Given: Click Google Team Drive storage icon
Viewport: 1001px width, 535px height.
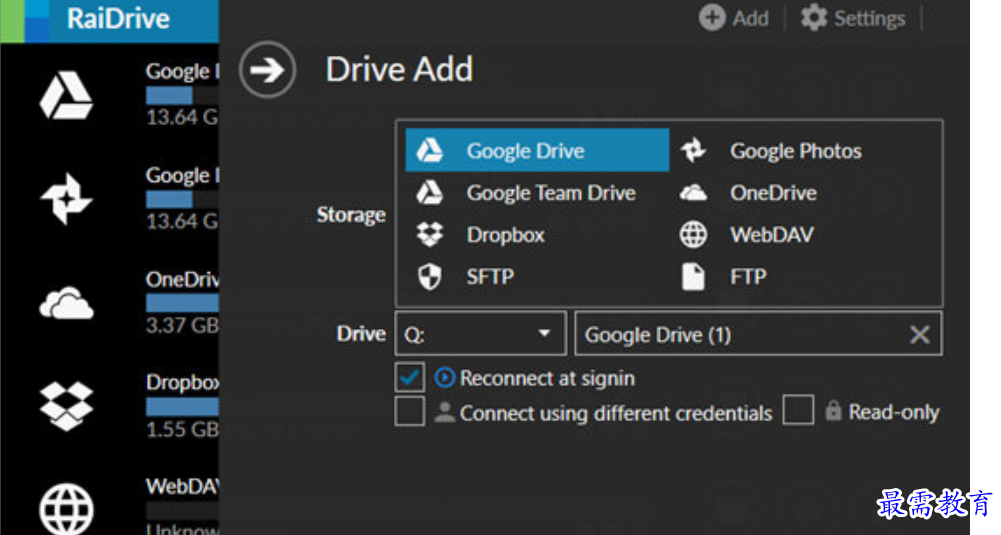Looking at the screenshot, I should point(430,193).
